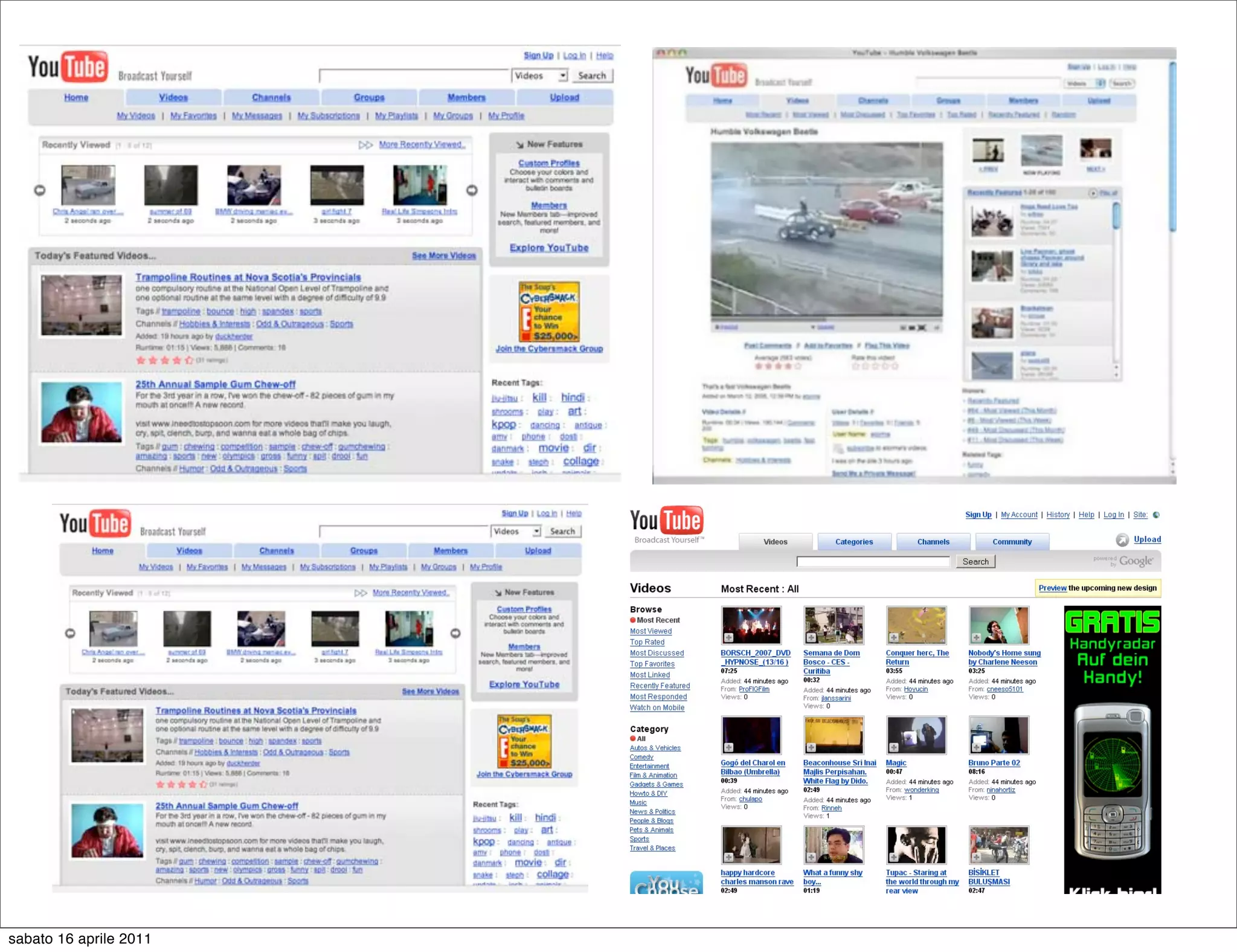Open the Watch on Mobile link
Screen dimensions: 1237x952
pos(657,708)
